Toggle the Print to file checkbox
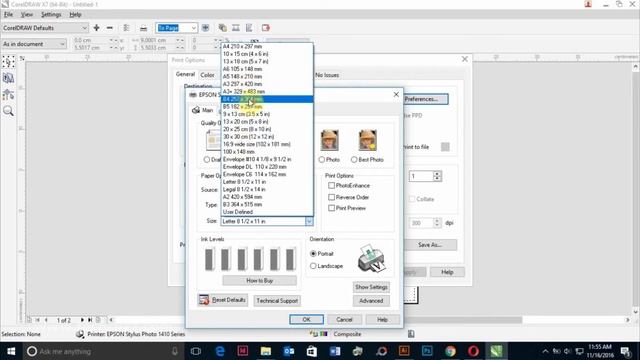Viewport: 640px width, 360px height. (x=445, y=147)
